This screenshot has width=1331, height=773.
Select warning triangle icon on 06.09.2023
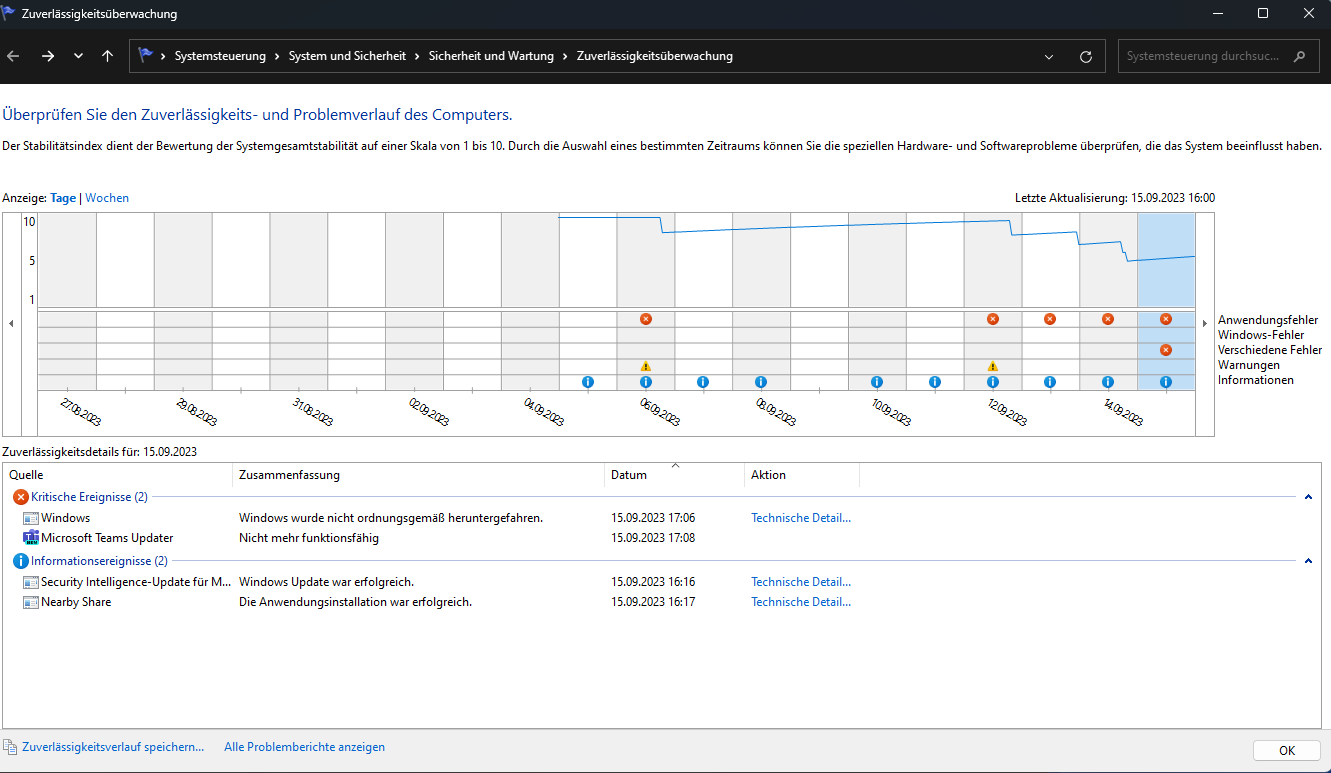[x=645, y=366]
